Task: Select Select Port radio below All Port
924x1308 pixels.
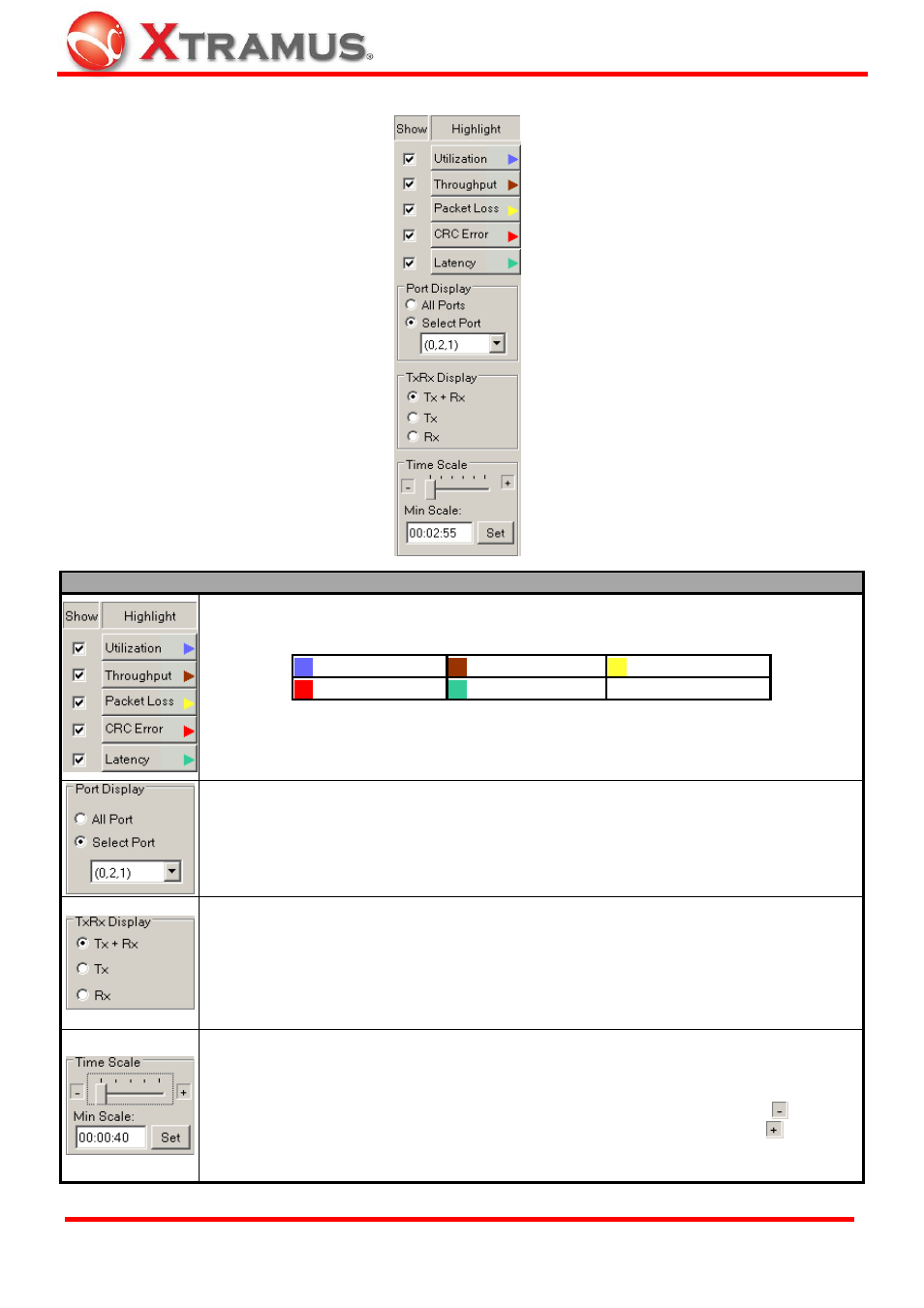Action: pos(80,842)
